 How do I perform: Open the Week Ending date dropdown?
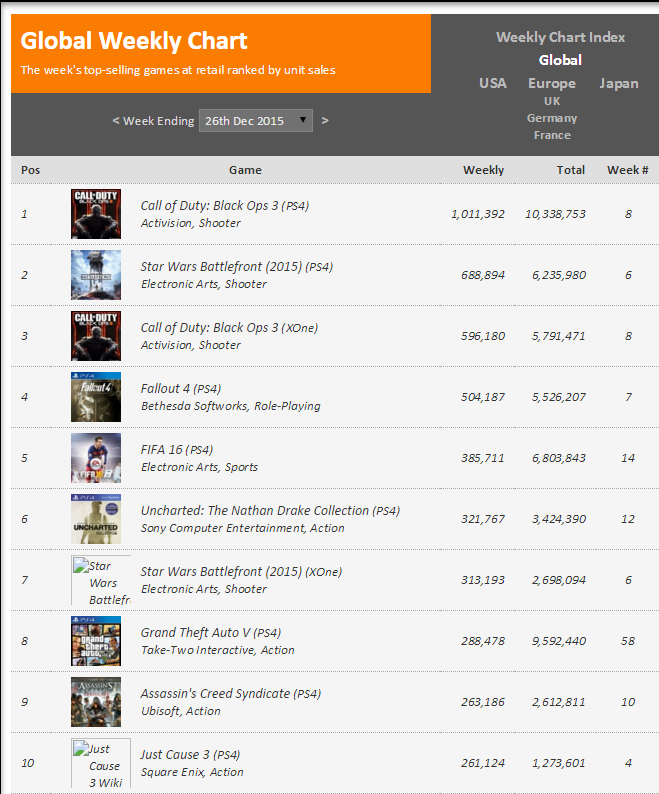click(x=256, y=121)
